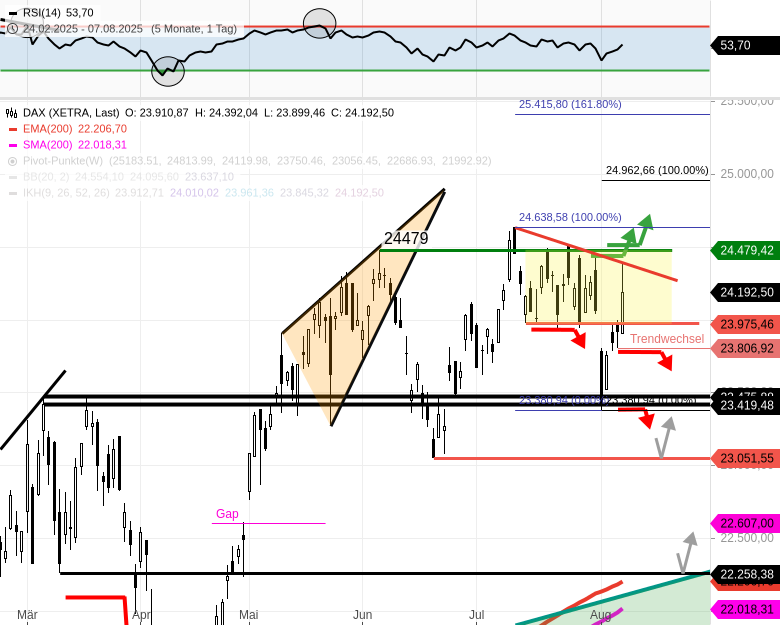Click the 25.000,00 price axis label
The height and width of the screenshot is (625, 780).
pyautogui.click(x=747, y=174)
